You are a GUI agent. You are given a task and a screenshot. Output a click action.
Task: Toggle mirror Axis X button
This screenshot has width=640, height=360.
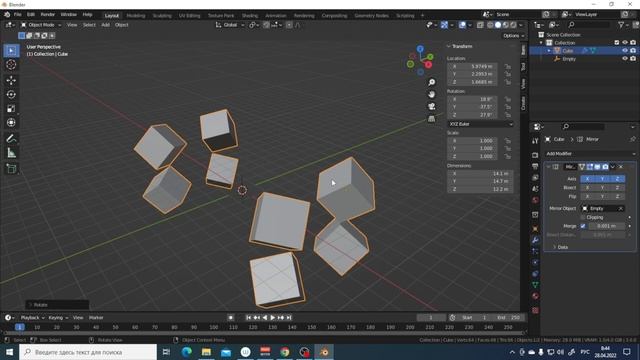(587, 179)
